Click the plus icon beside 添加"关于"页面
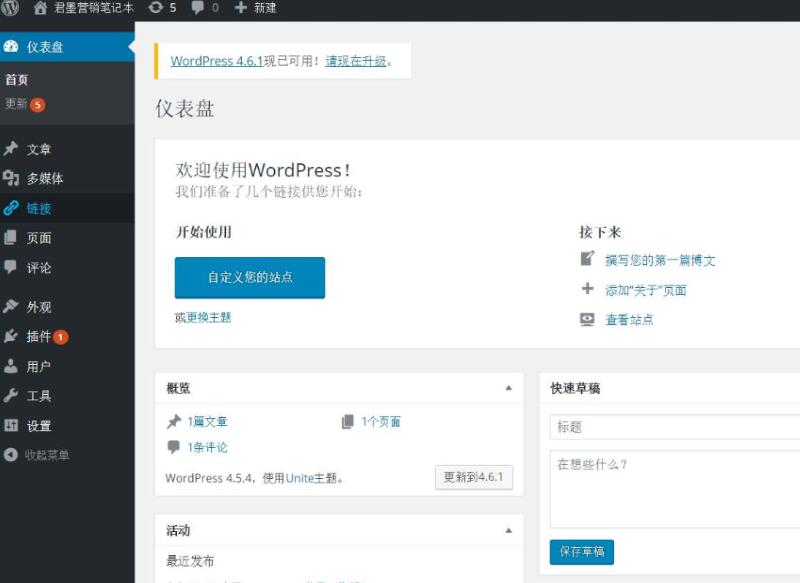800x583 pixels. pyautogui.click(x=587, y=289)
